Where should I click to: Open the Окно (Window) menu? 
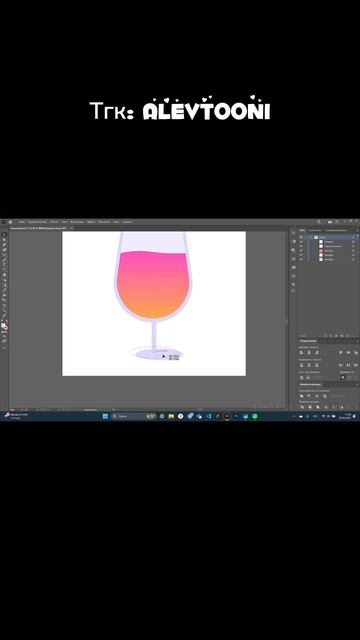coord(116,222)
